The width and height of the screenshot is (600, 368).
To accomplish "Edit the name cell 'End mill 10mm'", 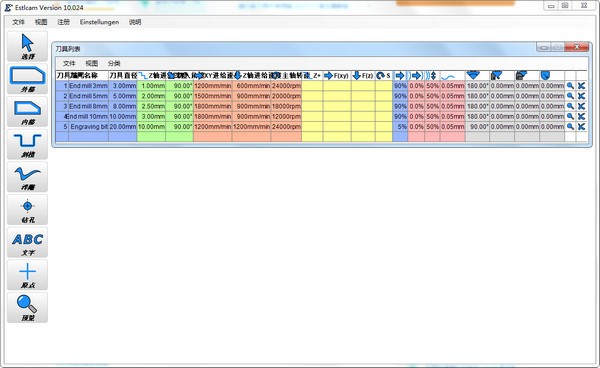I will 88,116.
